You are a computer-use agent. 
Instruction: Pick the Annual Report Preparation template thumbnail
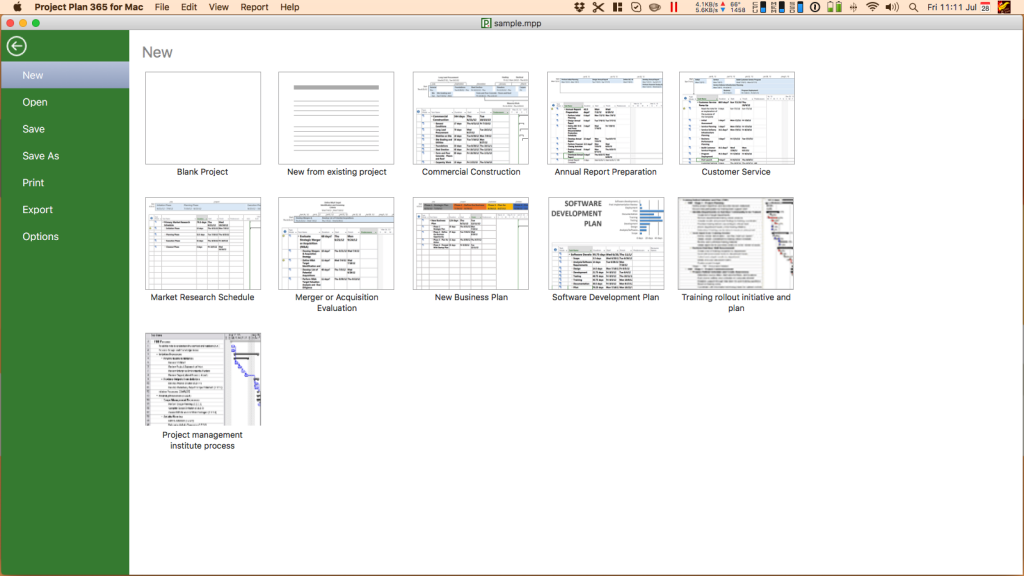tap(605, 118)
